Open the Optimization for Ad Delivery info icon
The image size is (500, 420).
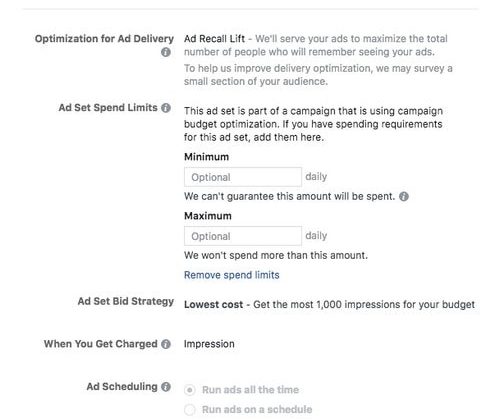click(166, 52)
